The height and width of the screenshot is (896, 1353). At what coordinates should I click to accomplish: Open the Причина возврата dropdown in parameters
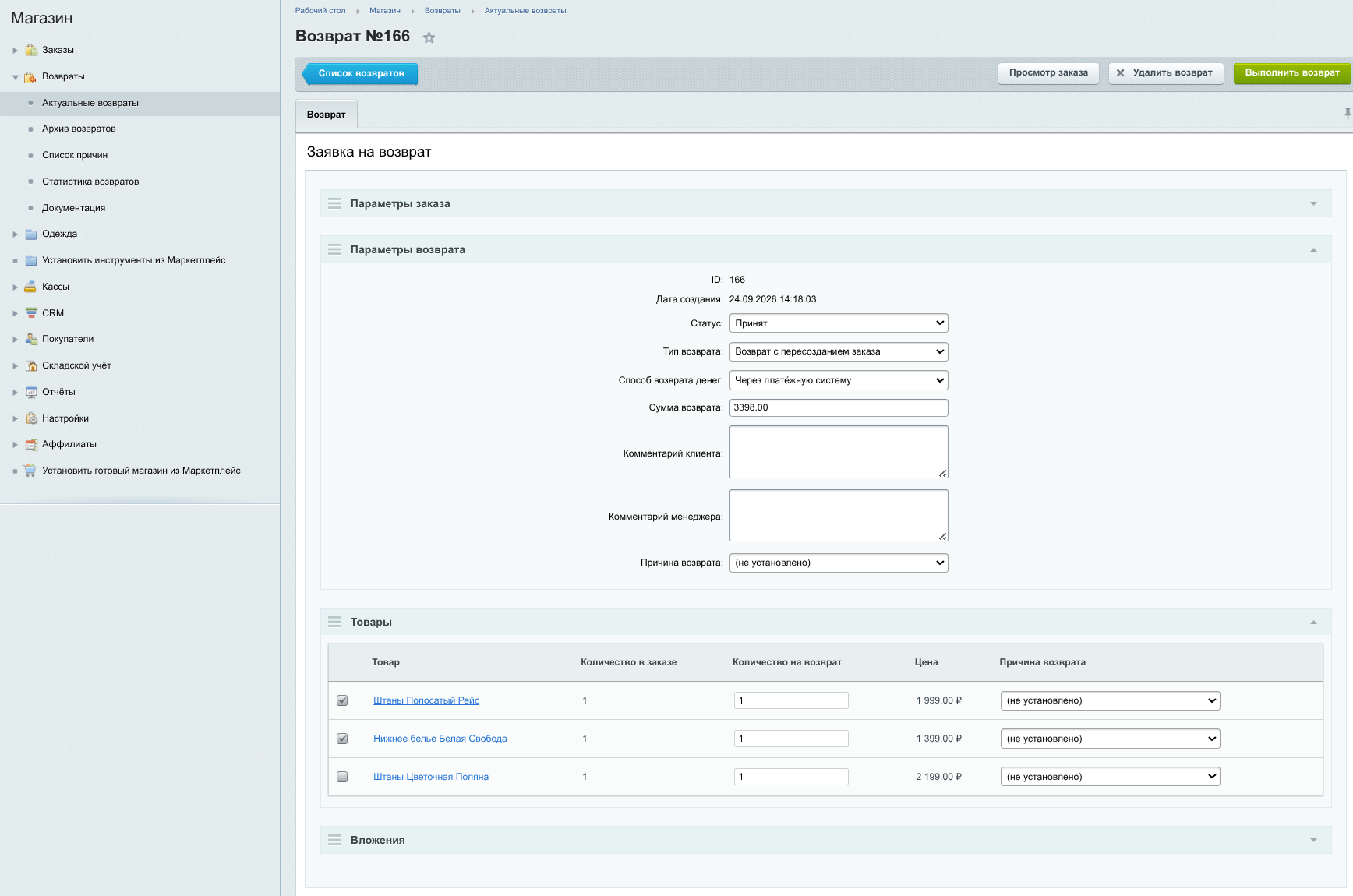pyautogui.click(x=839, y=563)
